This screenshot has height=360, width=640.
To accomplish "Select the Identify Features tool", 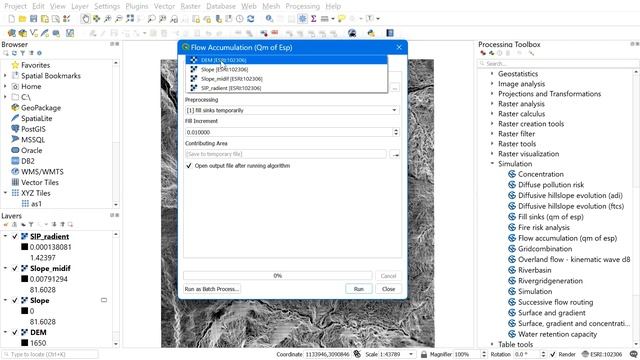I will tap(269, 19).
